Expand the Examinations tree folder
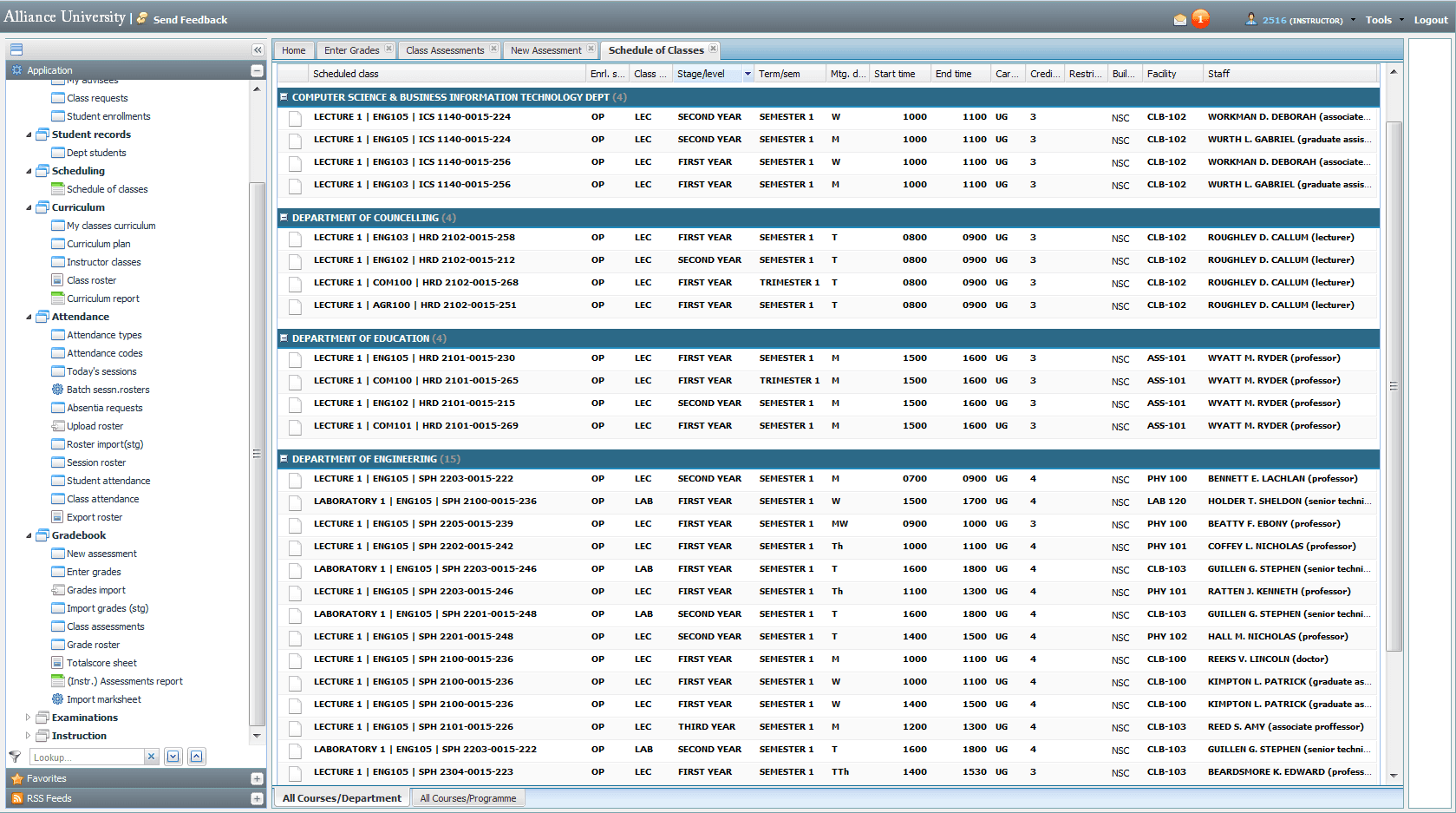 pyautogui.click(x=29, y=718)
